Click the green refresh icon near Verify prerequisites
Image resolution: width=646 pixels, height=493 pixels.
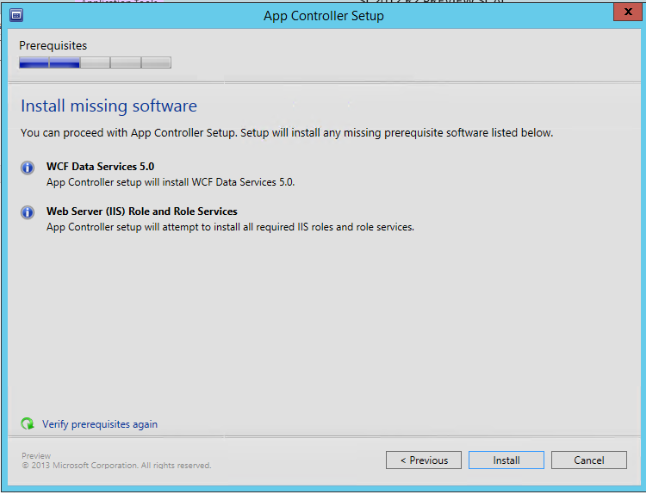pos(28,424)
